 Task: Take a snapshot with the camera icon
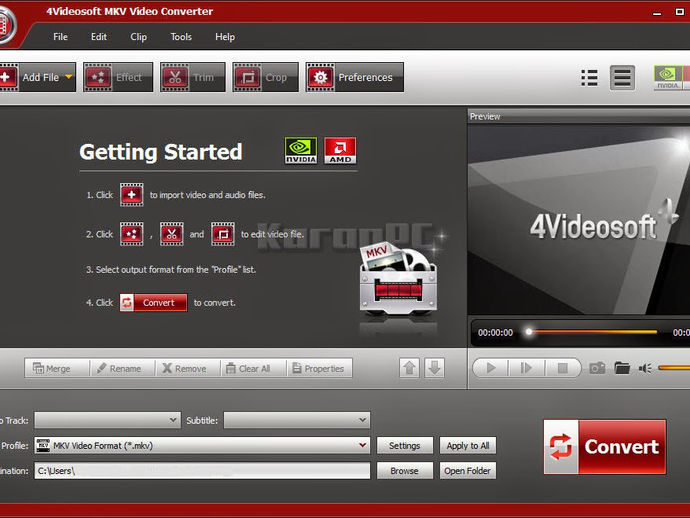(597, 368)
